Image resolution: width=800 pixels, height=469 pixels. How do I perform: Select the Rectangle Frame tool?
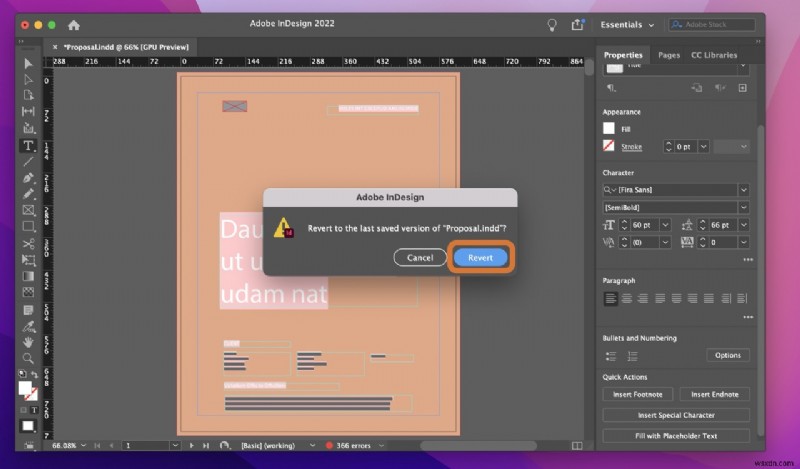click(x=28, y=210)
